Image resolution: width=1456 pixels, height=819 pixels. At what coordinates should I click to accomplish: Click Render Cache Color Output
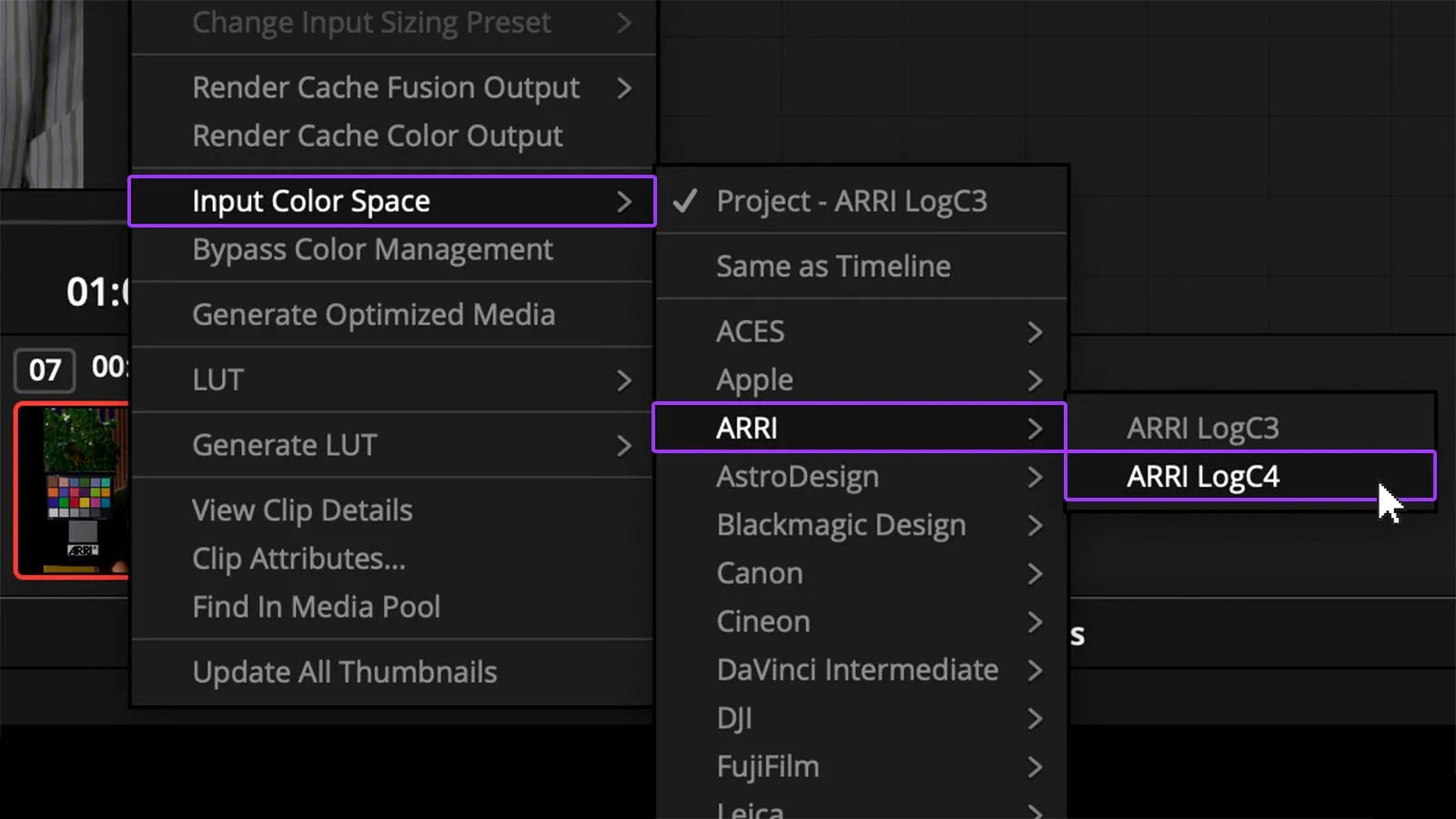[392, 136]
